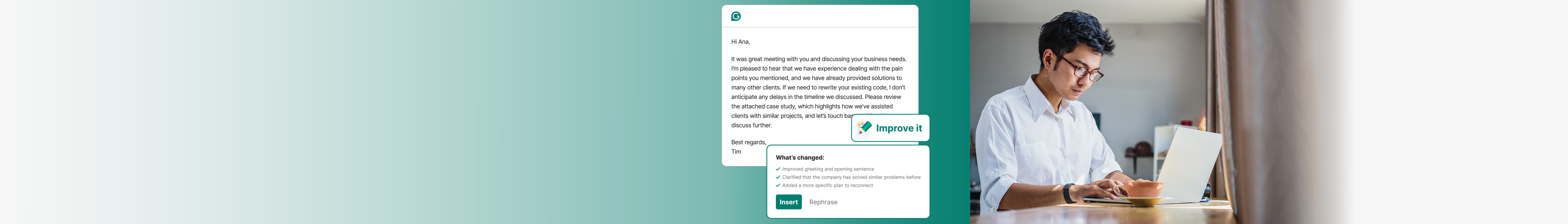
Task: Click the "Tim" signature name
Action: coord(736,152)
